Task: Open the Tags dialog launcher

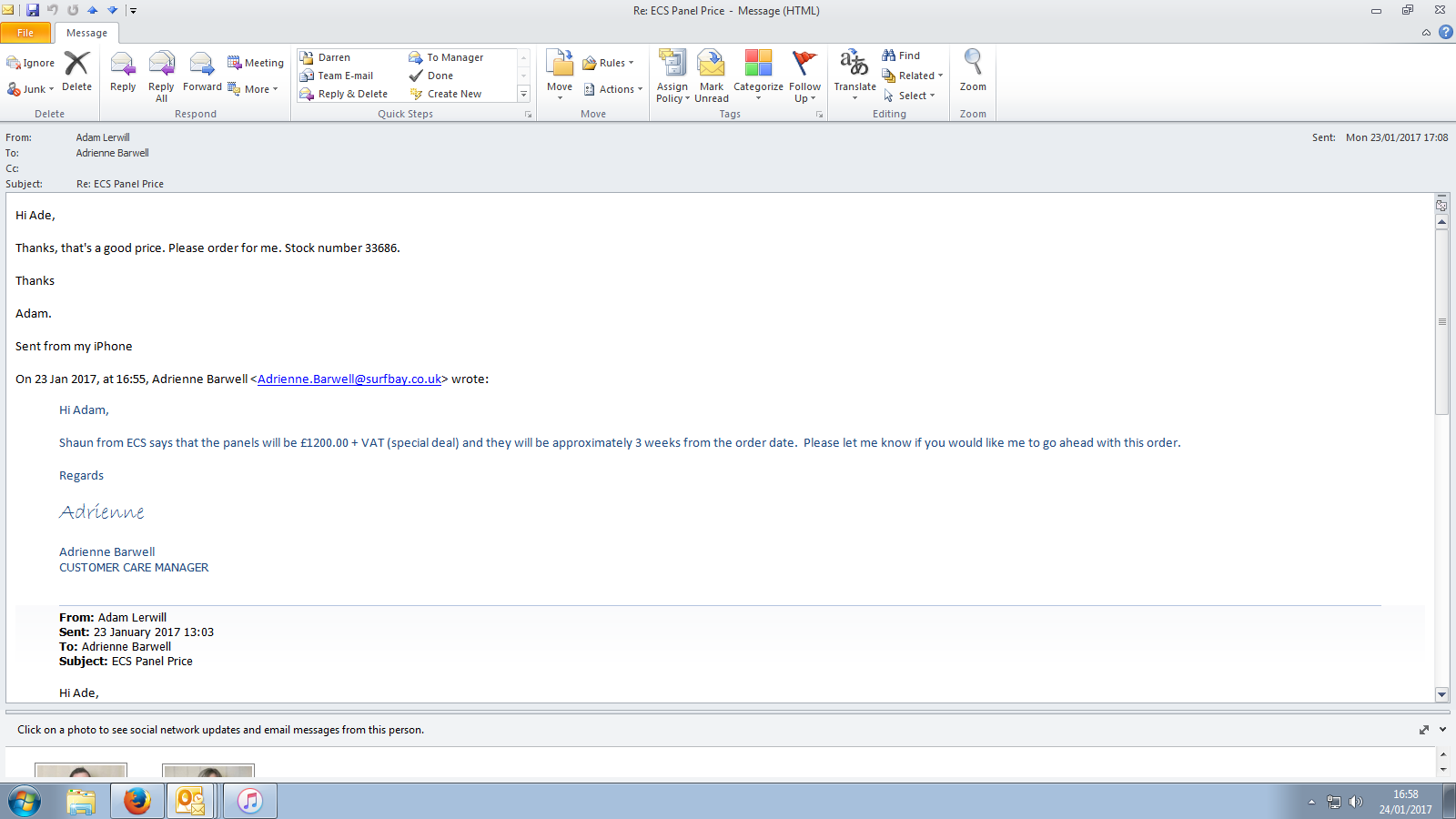Action: point(819,115)
